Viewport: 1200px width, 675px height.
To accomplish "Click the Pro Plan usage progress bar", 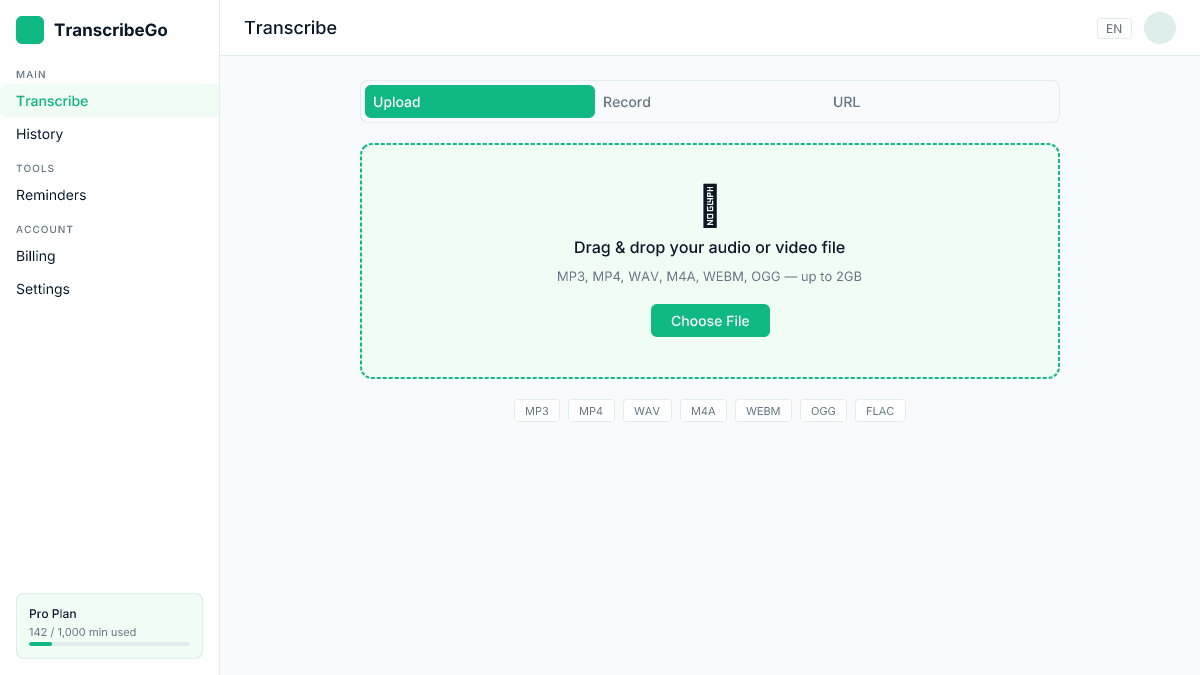I will coord(109,644).
